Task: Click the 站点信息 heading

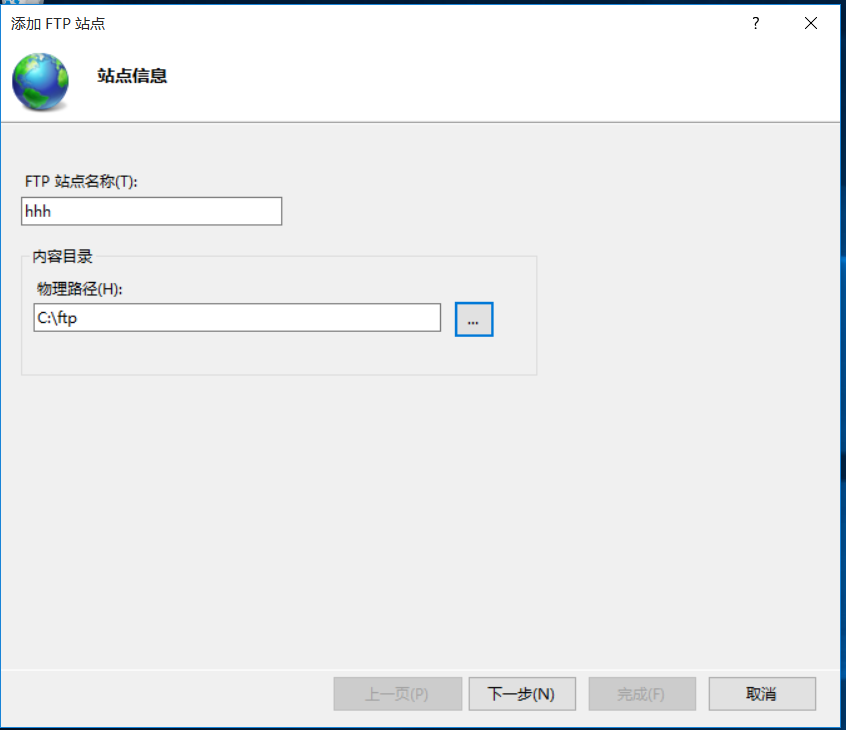Action: (x=132, y=76)
